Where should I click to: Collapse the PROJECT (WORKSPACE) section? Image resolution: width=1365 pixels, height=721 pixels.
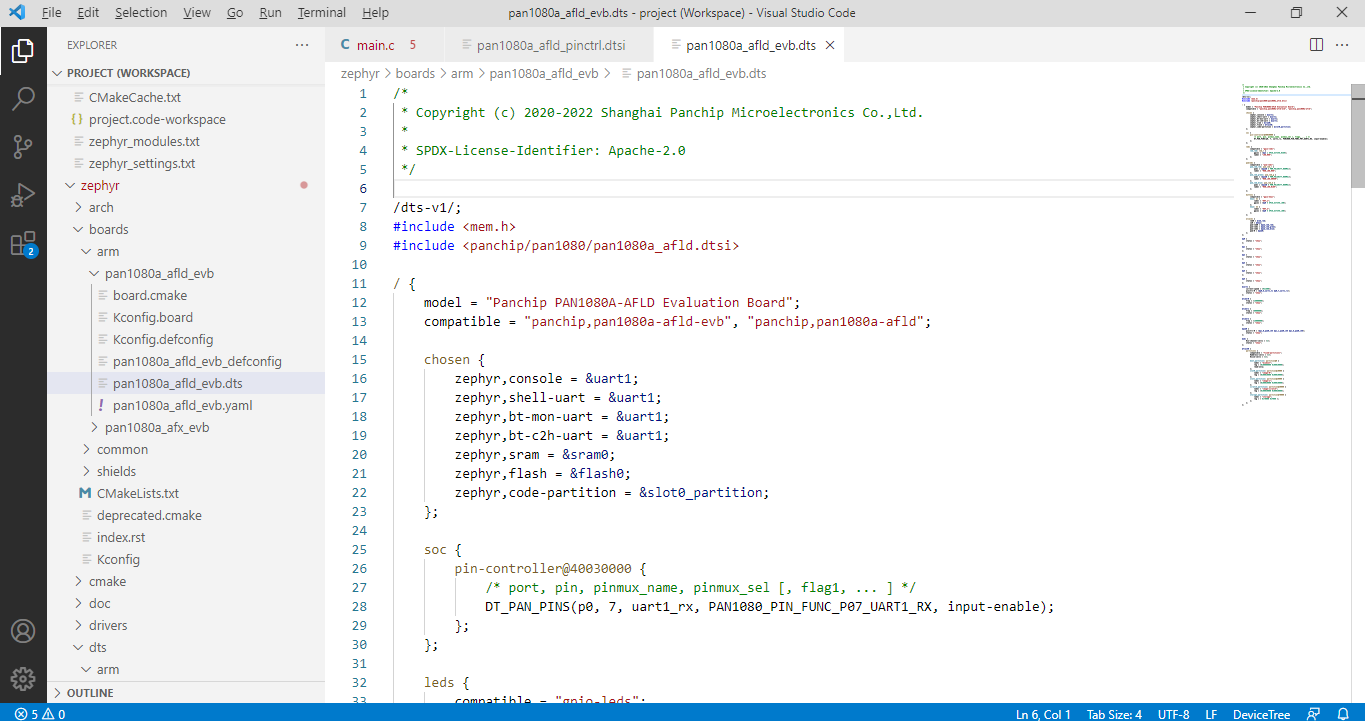(186, 73)
